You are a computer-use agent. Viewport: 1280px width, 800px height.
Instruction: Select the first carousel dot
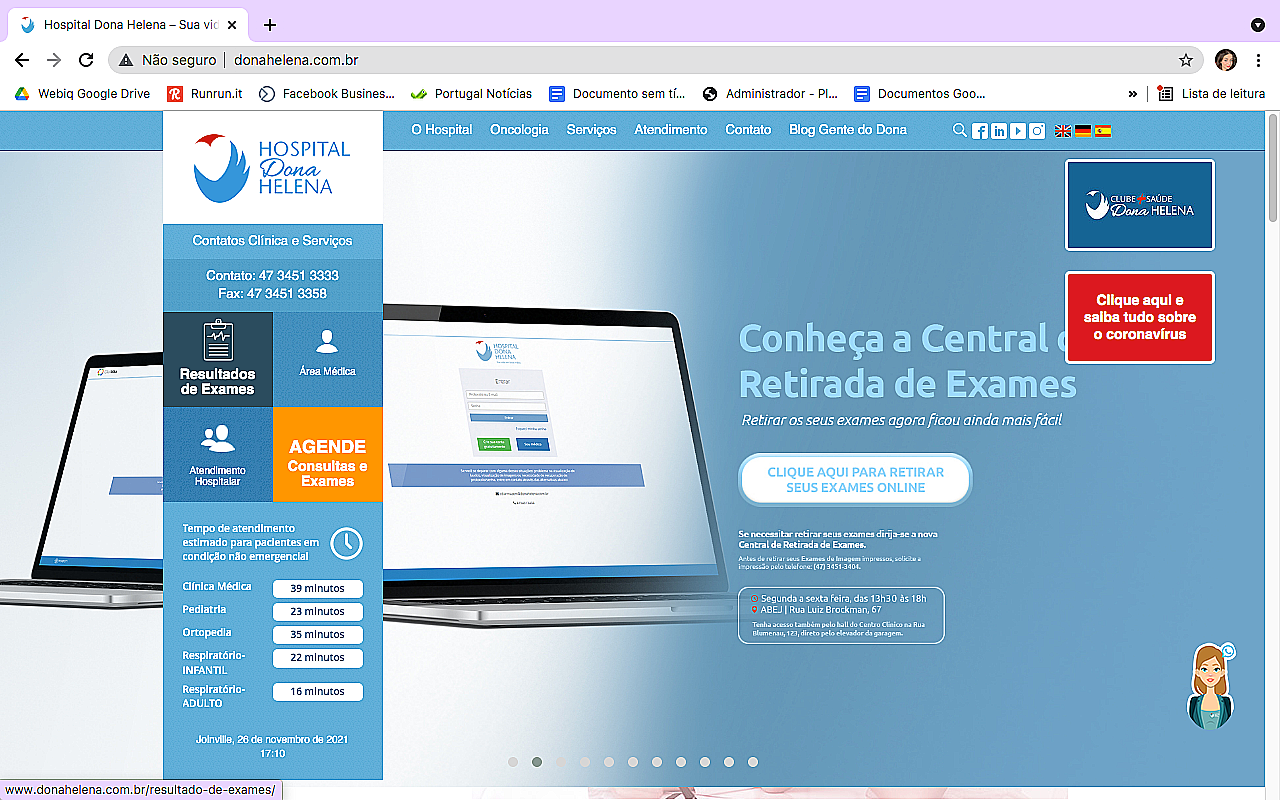tap(513, 762)
